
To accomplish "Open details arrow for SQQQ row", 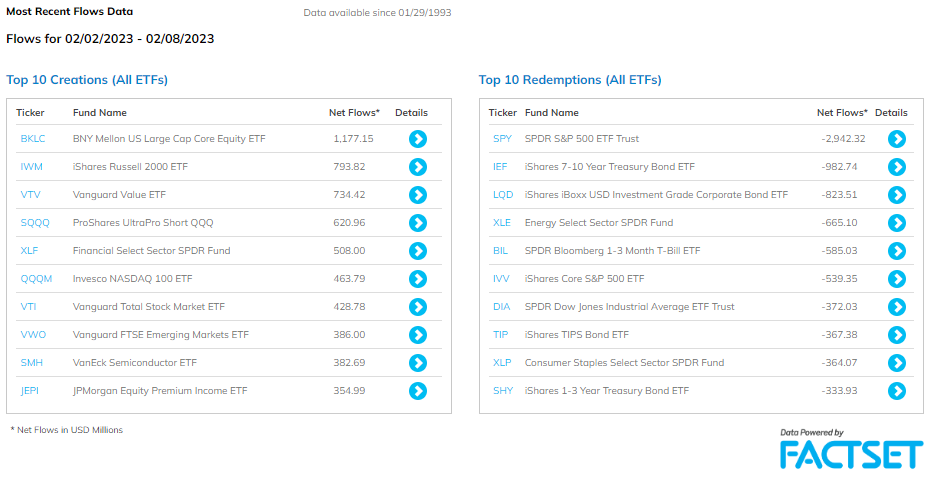I will (x=418, y=223).
